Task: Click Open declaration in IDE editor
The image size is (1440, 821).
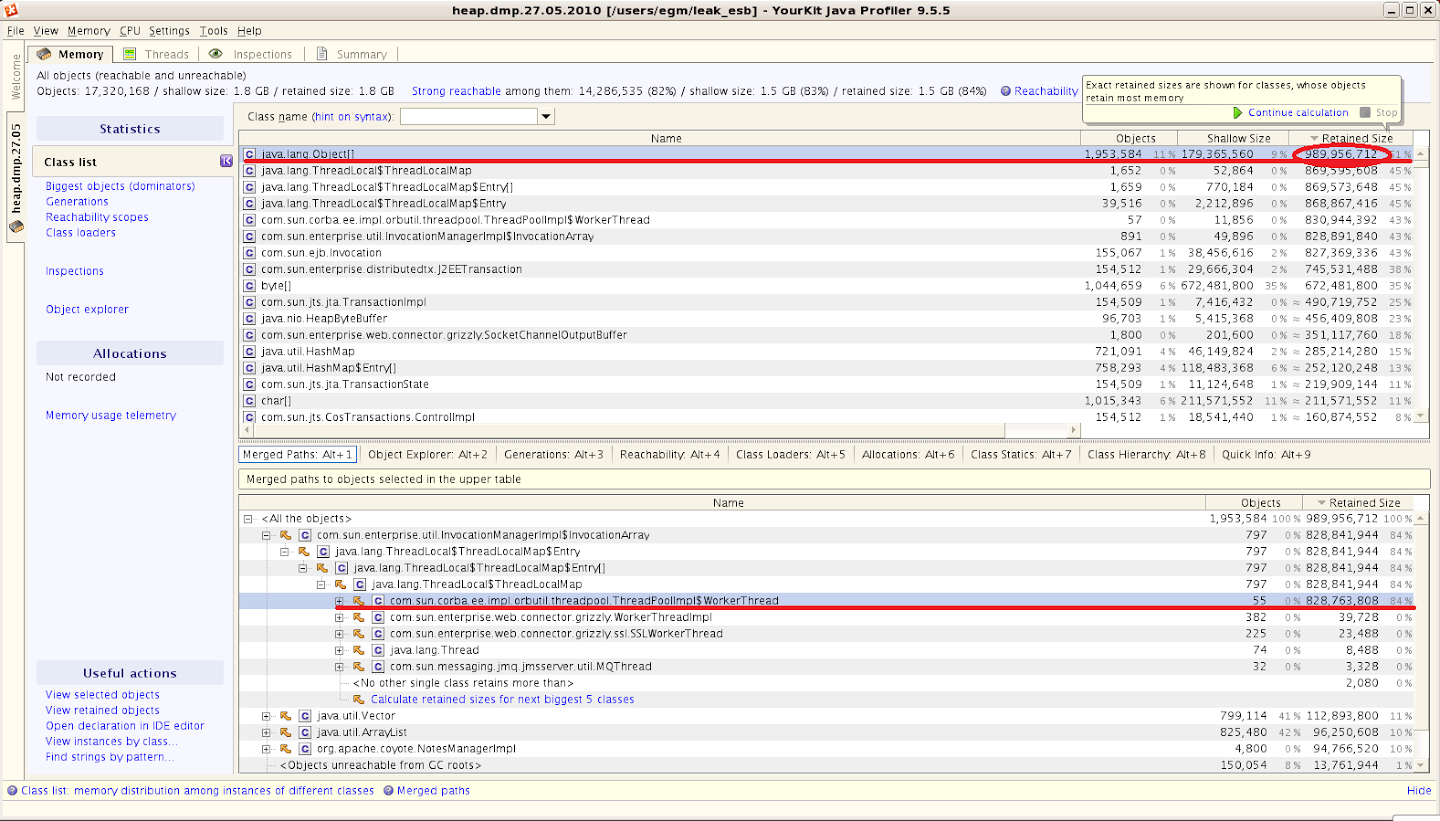Action: tap(124, 726)
